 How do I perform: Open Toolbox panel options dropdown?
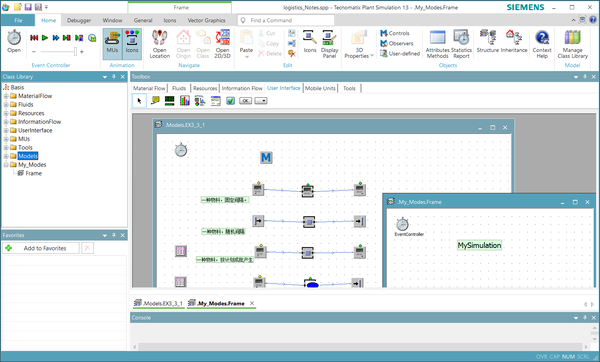pyautogui.click(x=576, y=77)
